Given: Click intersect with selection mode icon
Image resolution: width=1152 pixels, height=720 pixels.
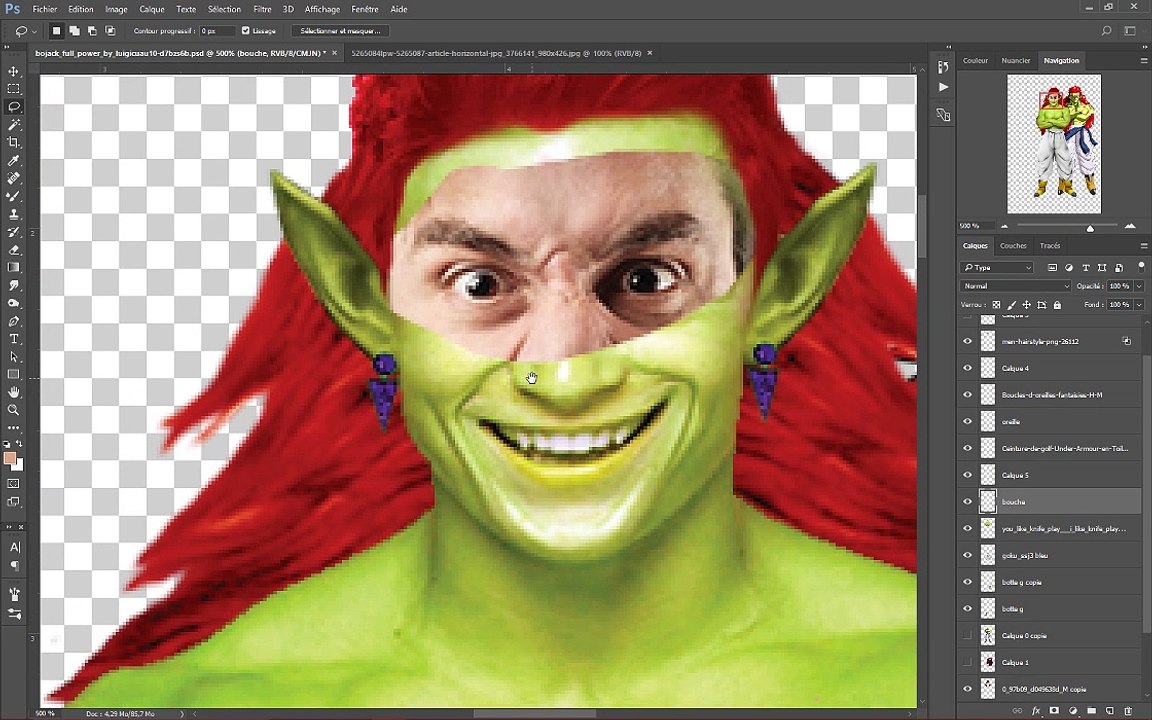Looking at the screenshot, I should click(x=110, y=31).
